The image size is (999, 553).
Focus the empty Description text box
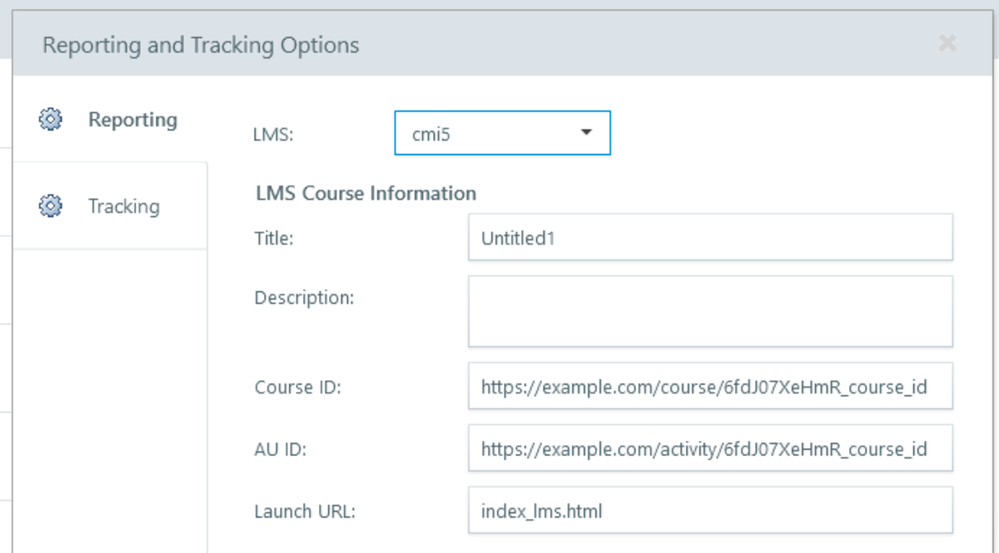[710, 311]
